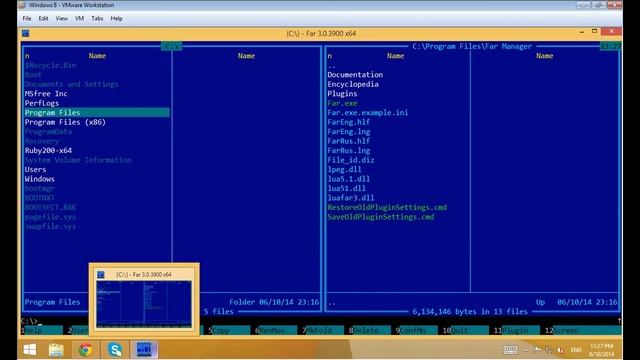Select the pagefile.sys file
Image resolution: width=640 pixels, height=360 pixels.
pyautogui.click(x=50, y=217)
